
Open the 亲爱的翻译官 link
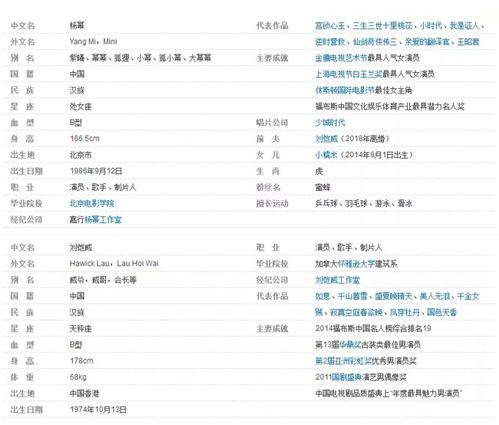[427, 42]
